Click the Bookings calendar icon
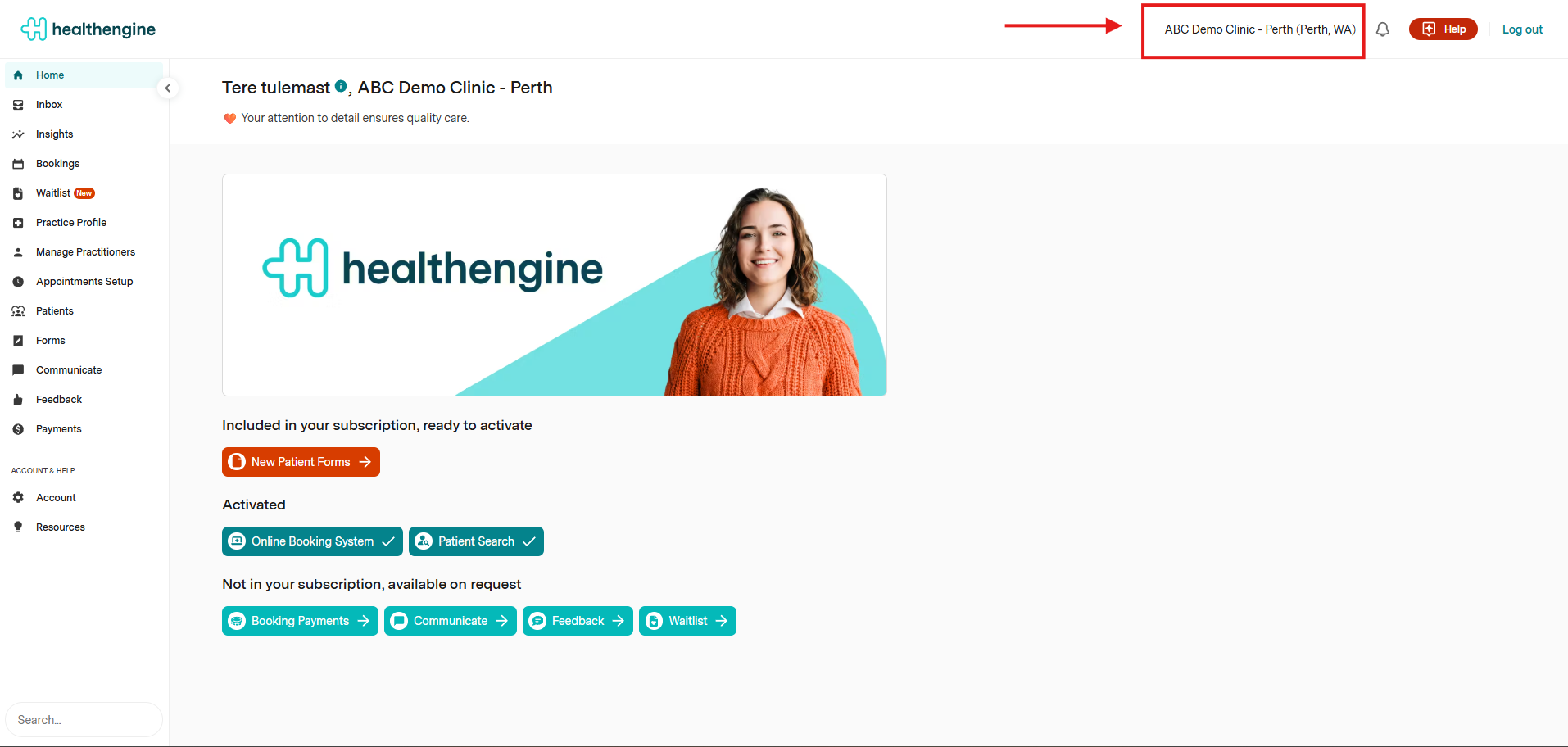The image size is (1568, 747). (x=18, y=164)
